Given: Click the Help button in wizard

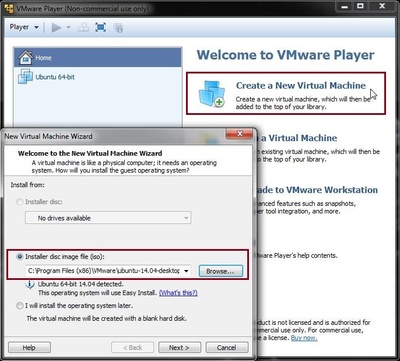Looking at the screenshot, I should (29, 348).
